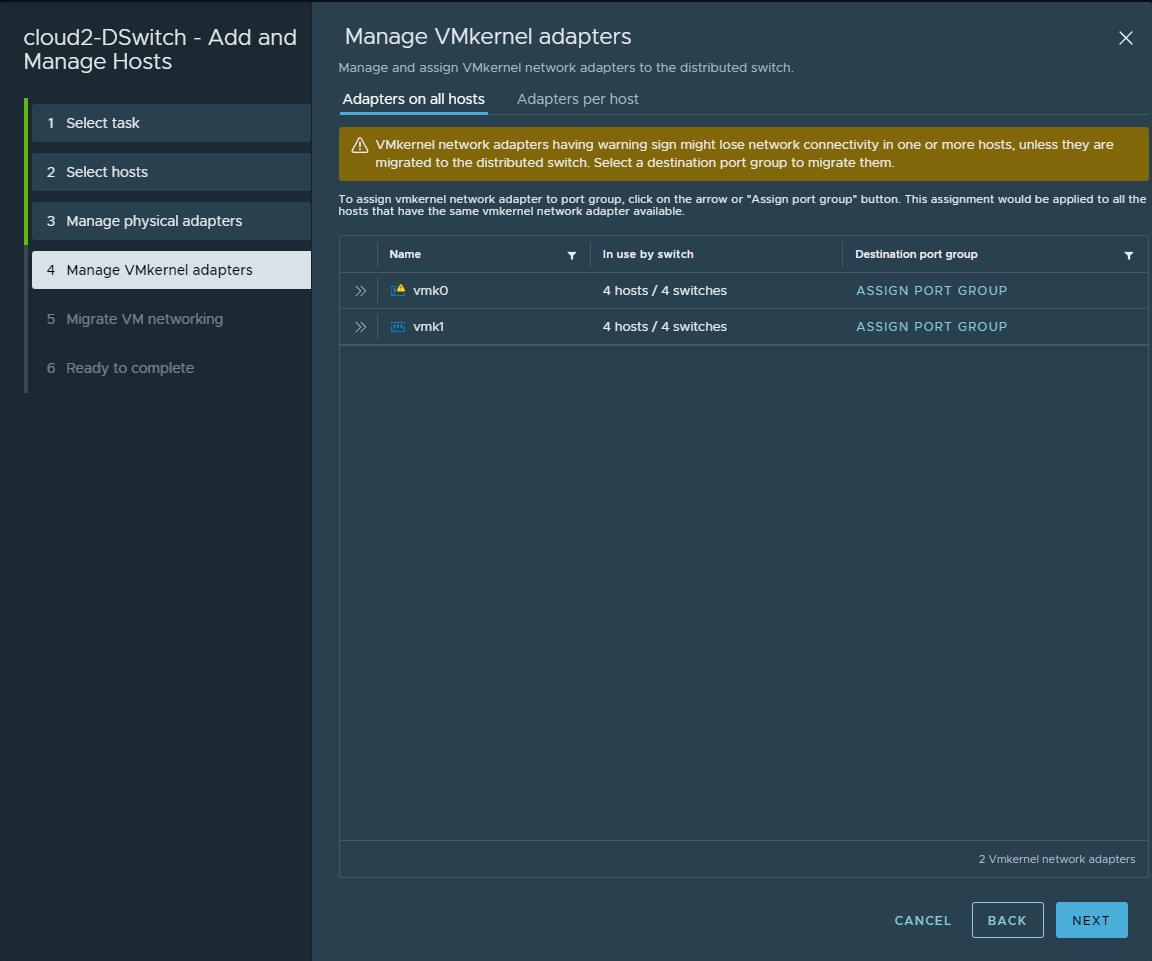Expand the vmk1 row details arrow
The image size is (1152, 961).
point(360,327)
